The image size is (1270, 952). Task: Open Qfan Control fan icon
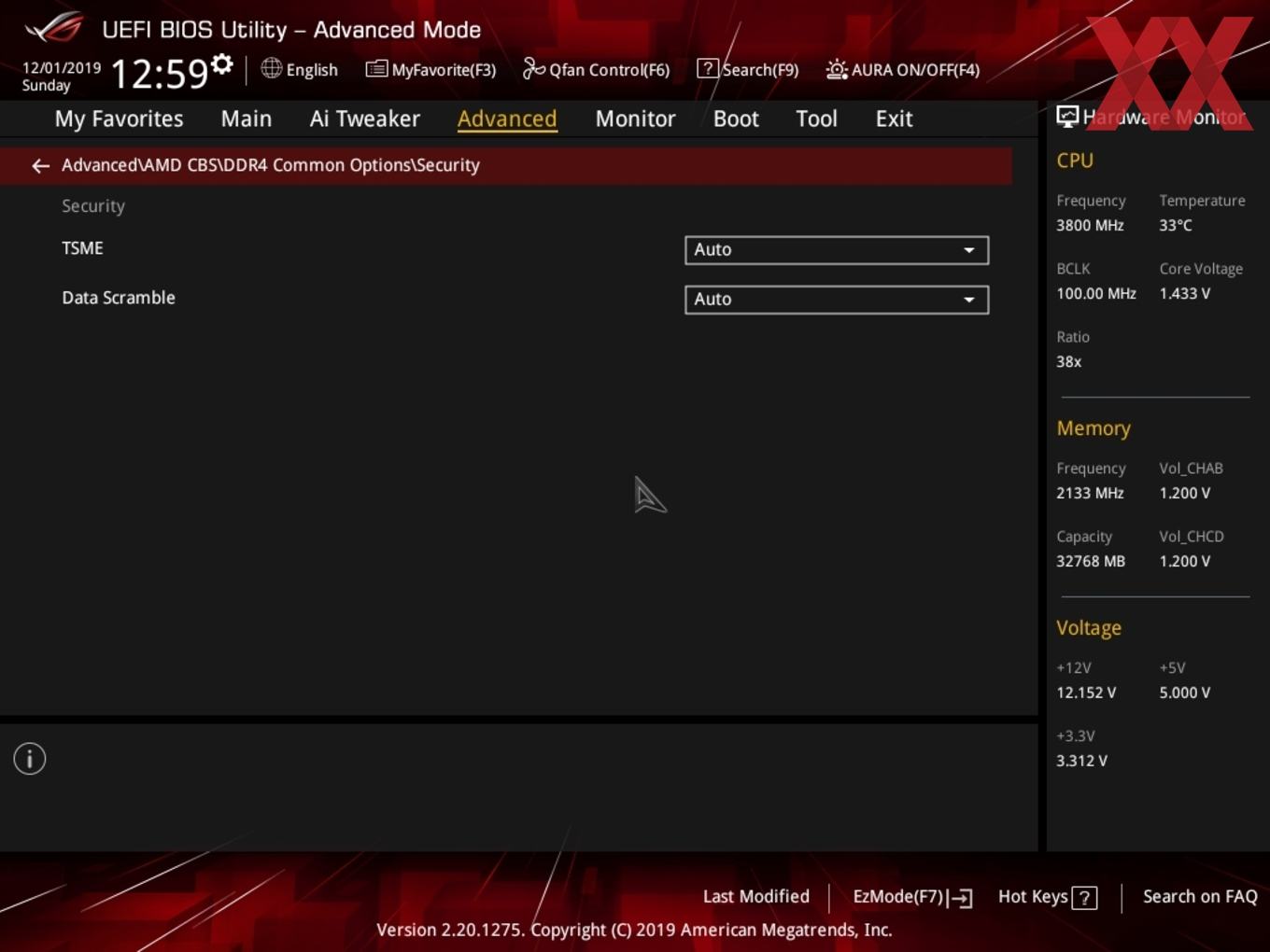(534, 68)
